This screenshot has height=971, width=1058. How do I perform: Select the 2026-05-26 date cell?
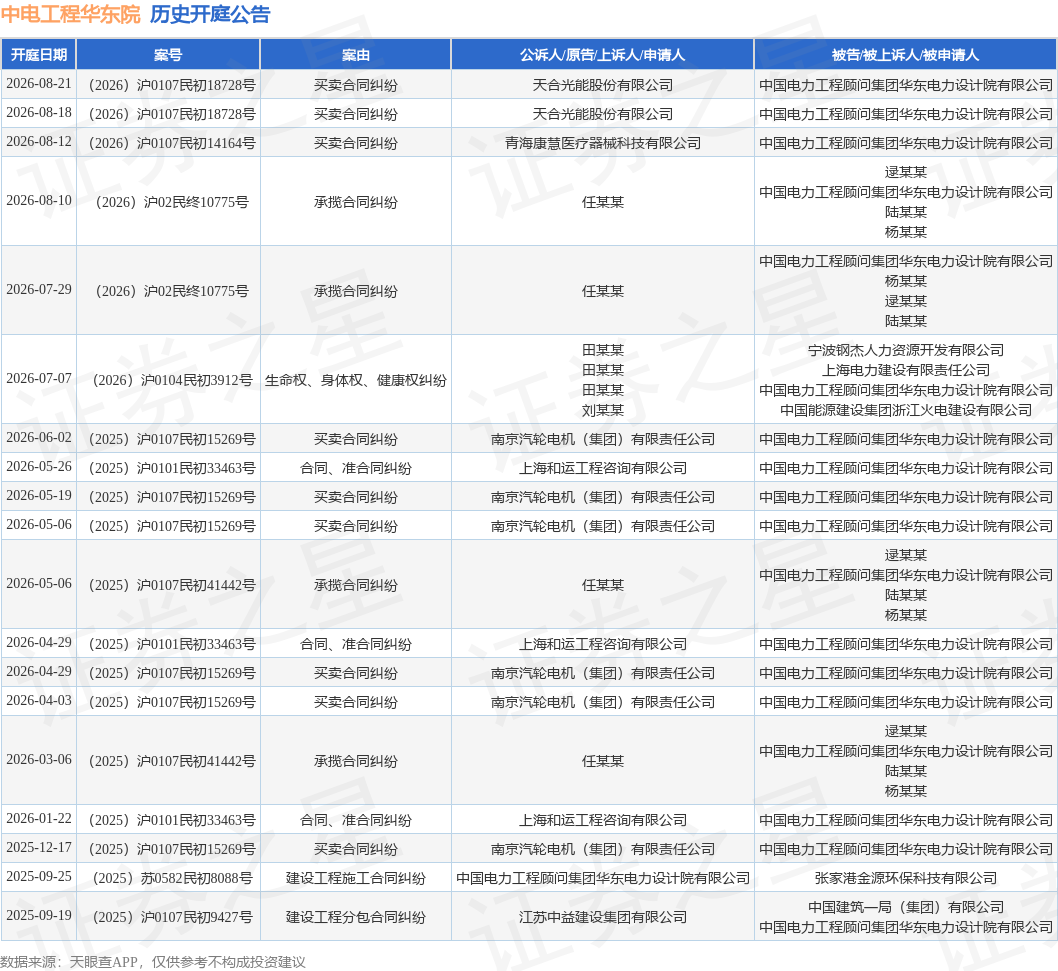(38, 467)
